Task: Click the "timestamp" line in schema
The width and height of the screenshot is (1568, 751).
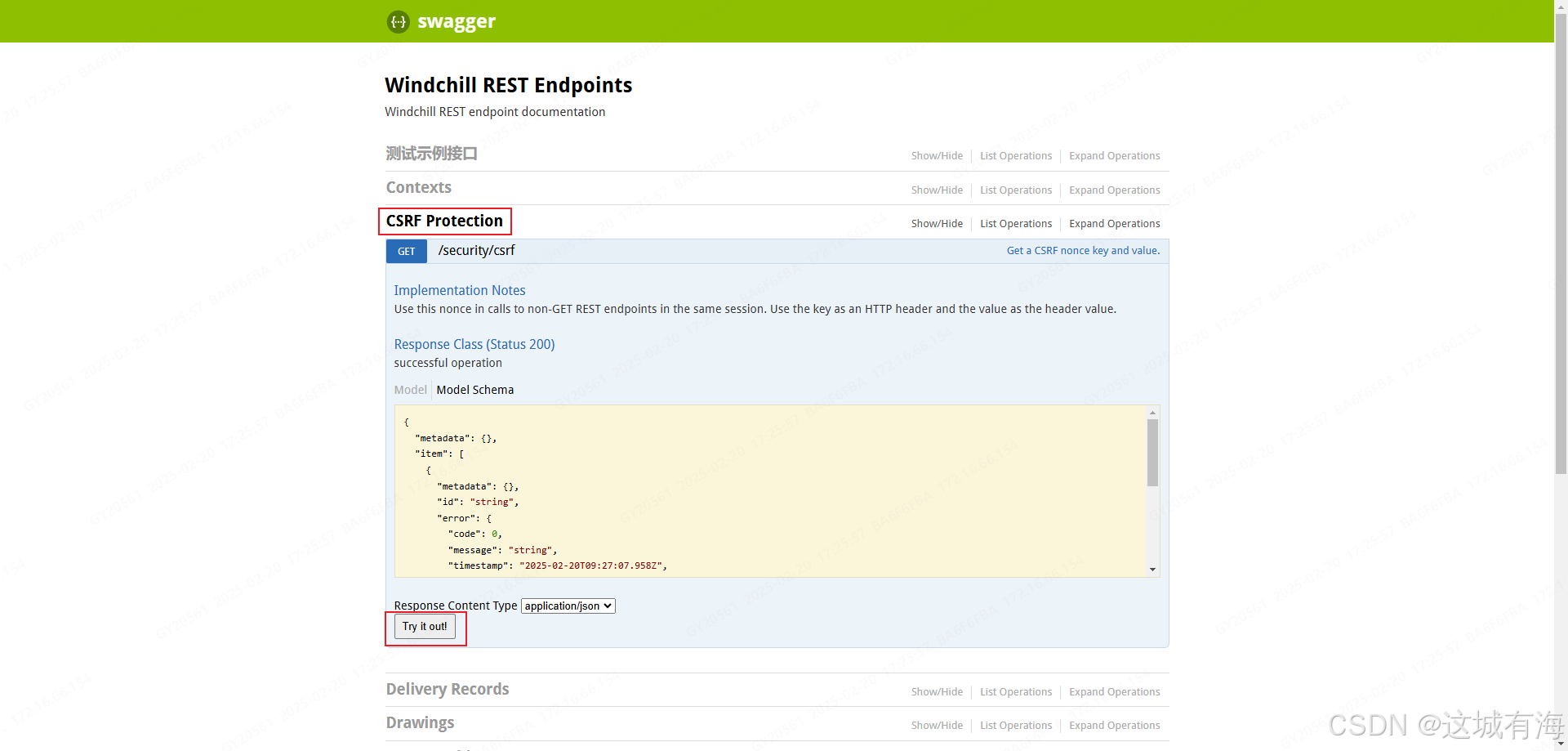Action: pyautogui.click(x=557, y=565)
